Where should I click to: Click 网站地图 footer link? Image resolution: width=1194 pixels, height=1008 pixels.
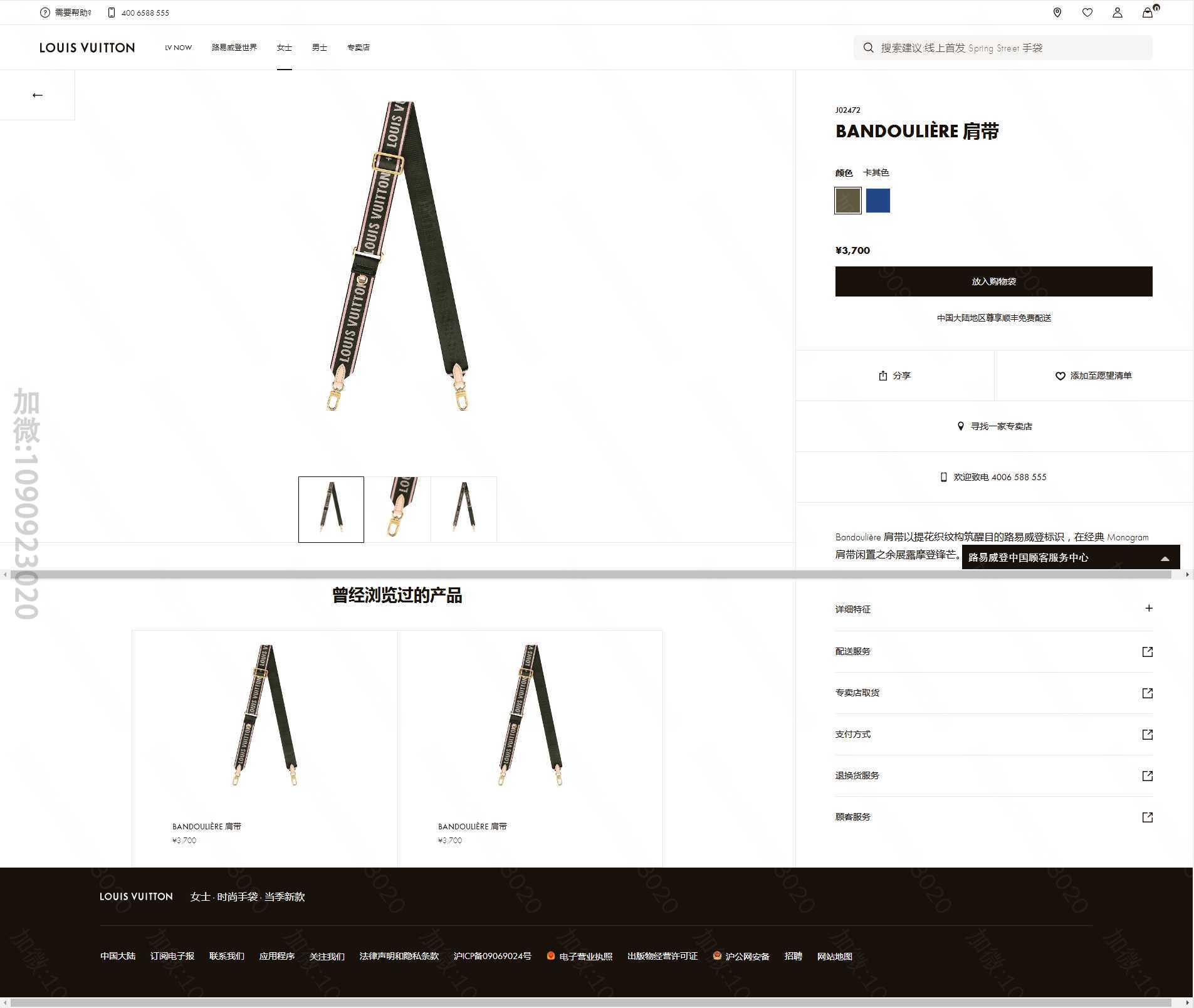pos(835,956)
